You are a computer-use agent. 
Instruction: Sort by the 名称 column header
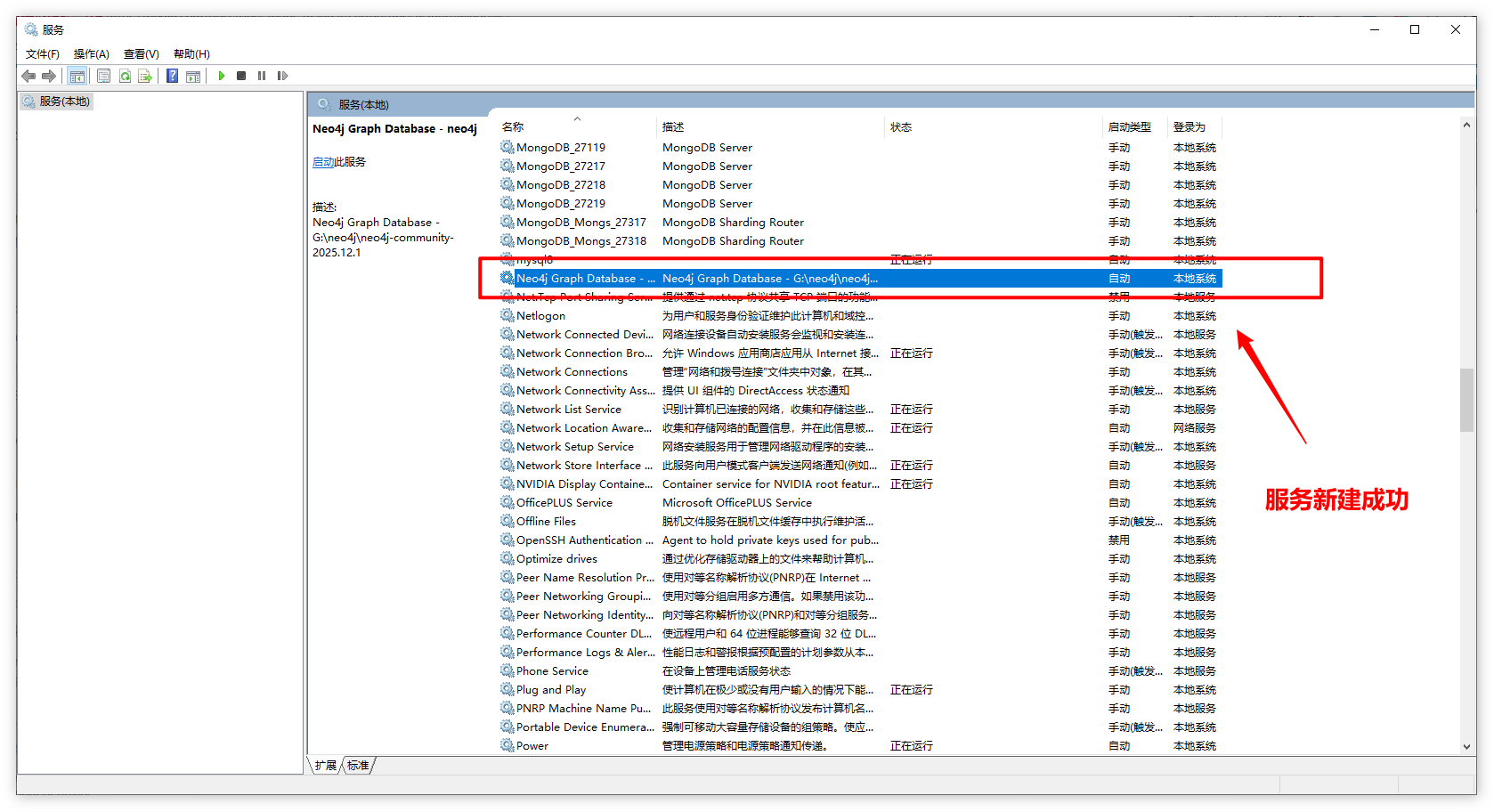[513, 127]
